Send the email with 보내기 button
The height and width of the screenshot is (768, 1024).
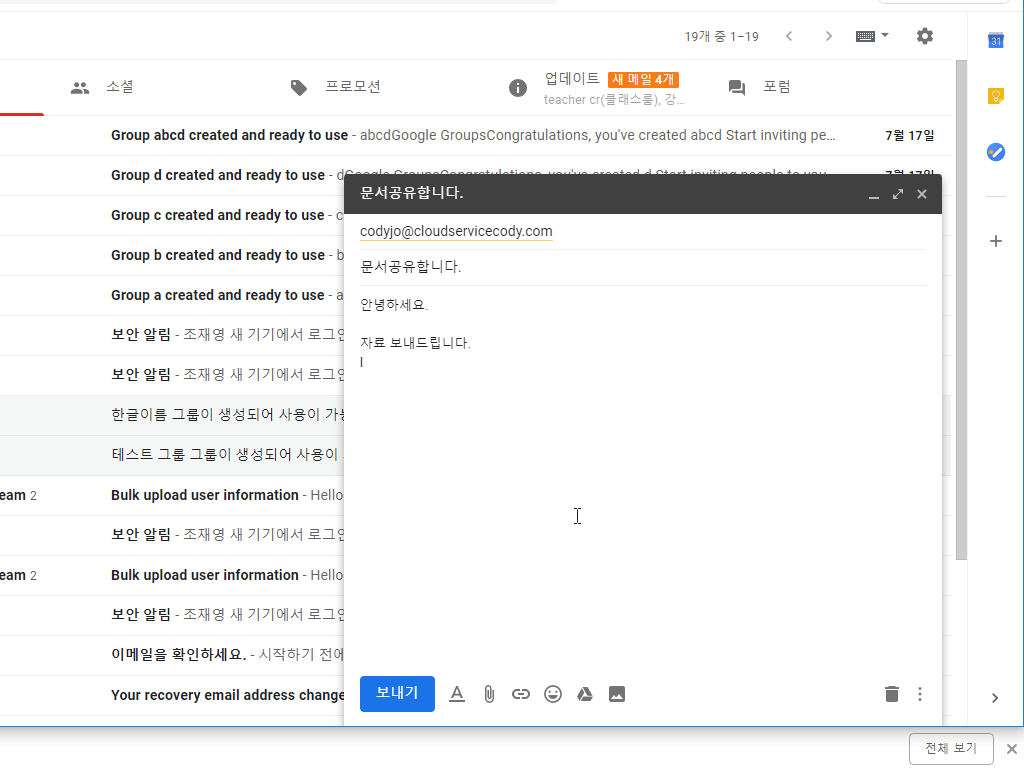click(397, 694)
